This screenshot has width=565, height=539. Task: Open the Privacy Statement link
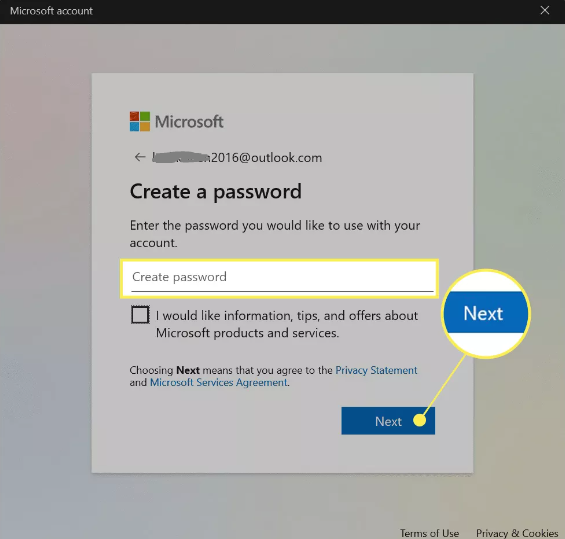[x=376, y=370]
